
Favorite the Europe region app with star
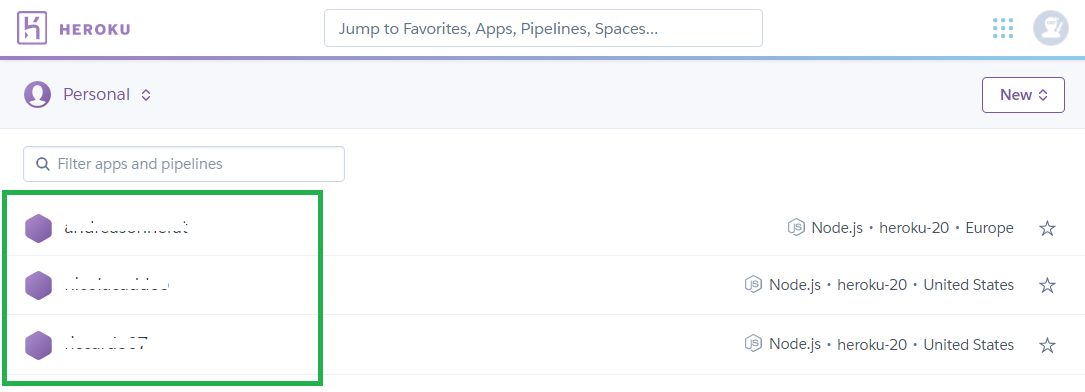[x=1048, y=228]
